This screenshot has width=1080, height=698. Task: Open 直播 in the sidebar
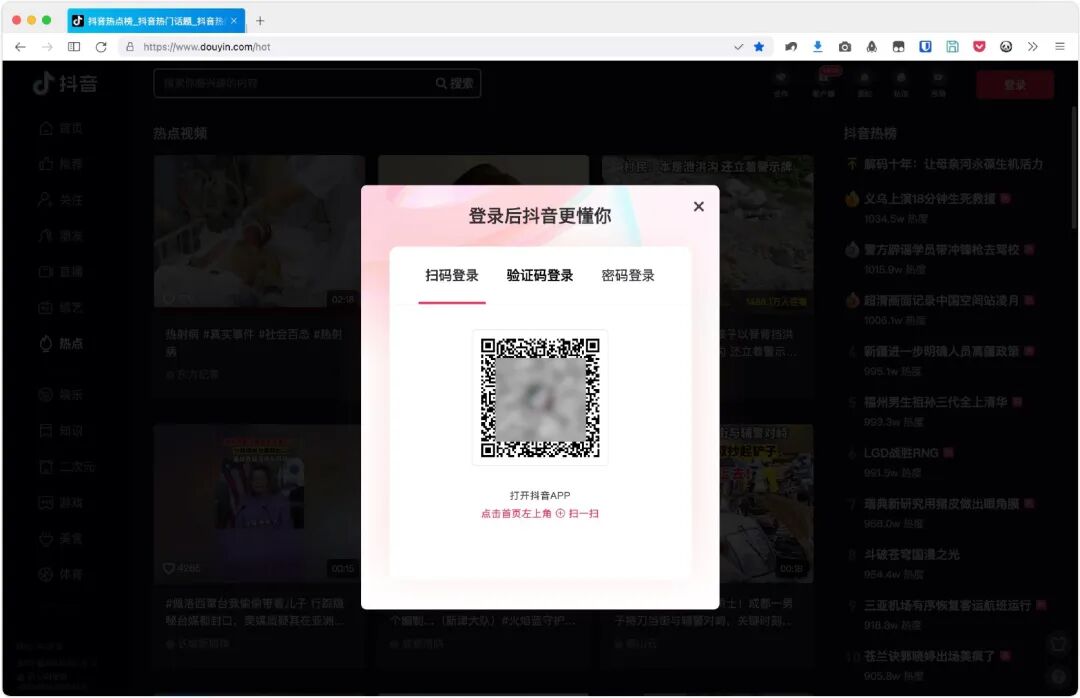(61, 271)
